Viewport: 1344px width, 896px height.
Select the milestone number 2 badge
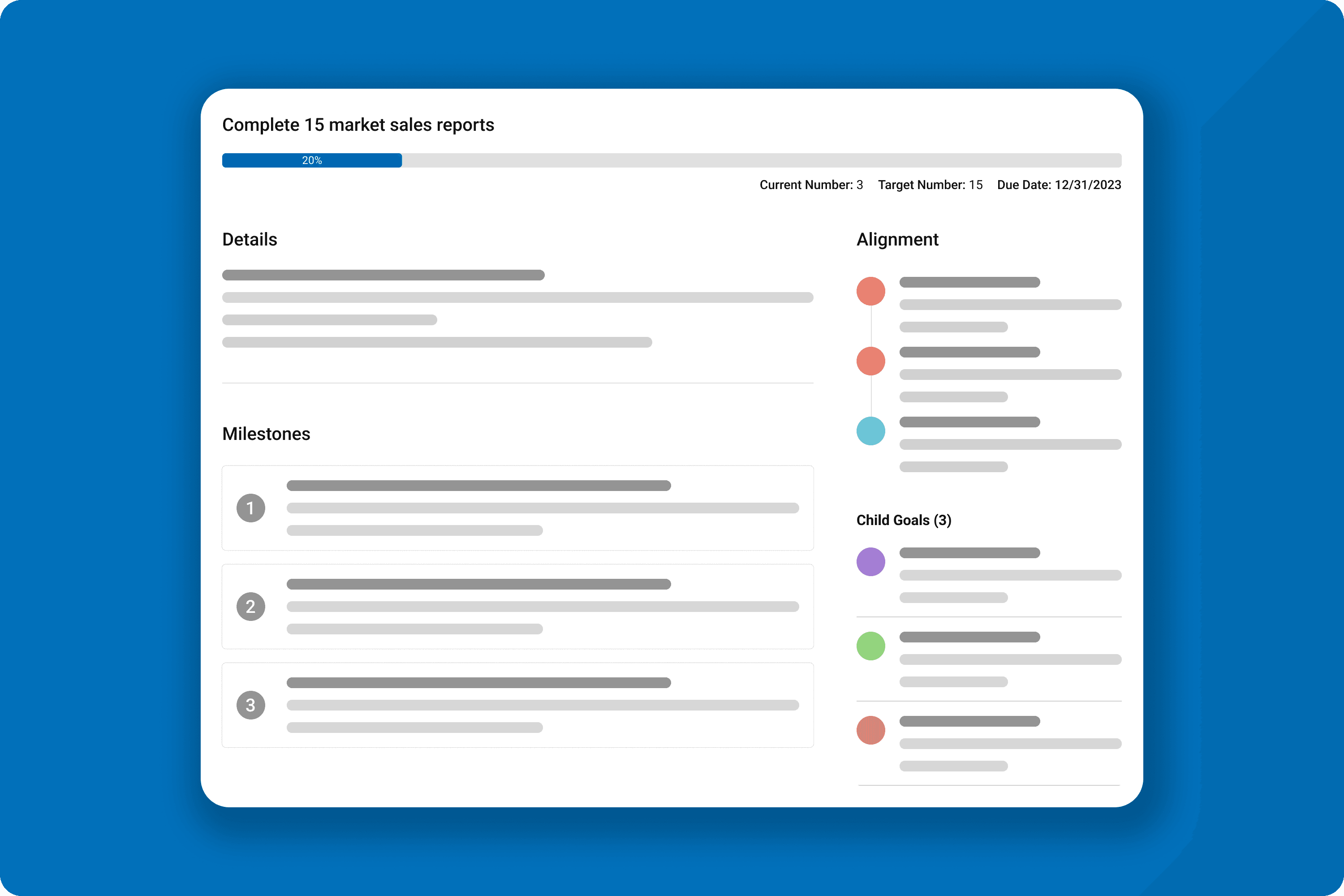click(251, 606)
